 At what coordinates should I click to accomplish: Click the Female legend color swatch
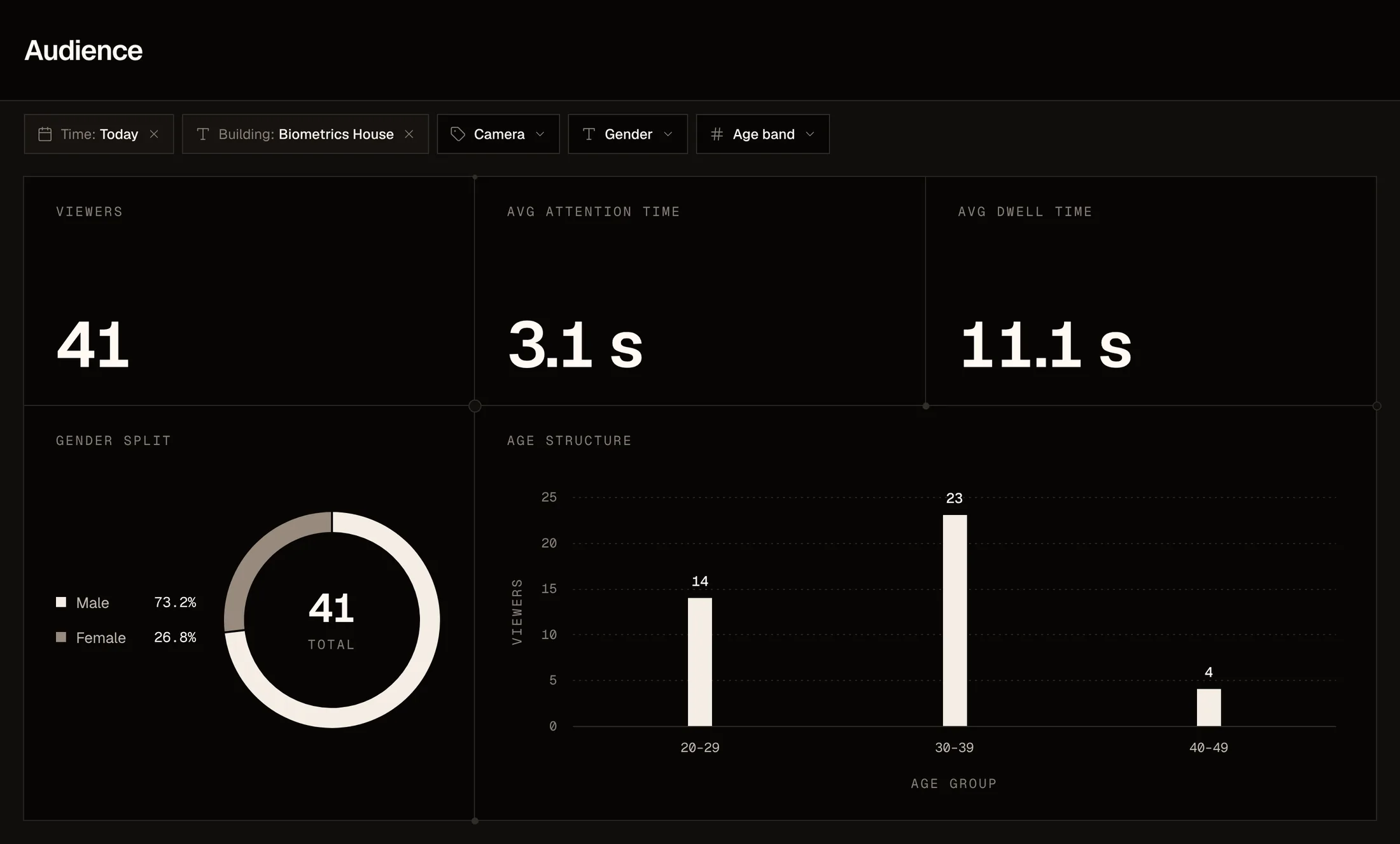pos(61,637)
